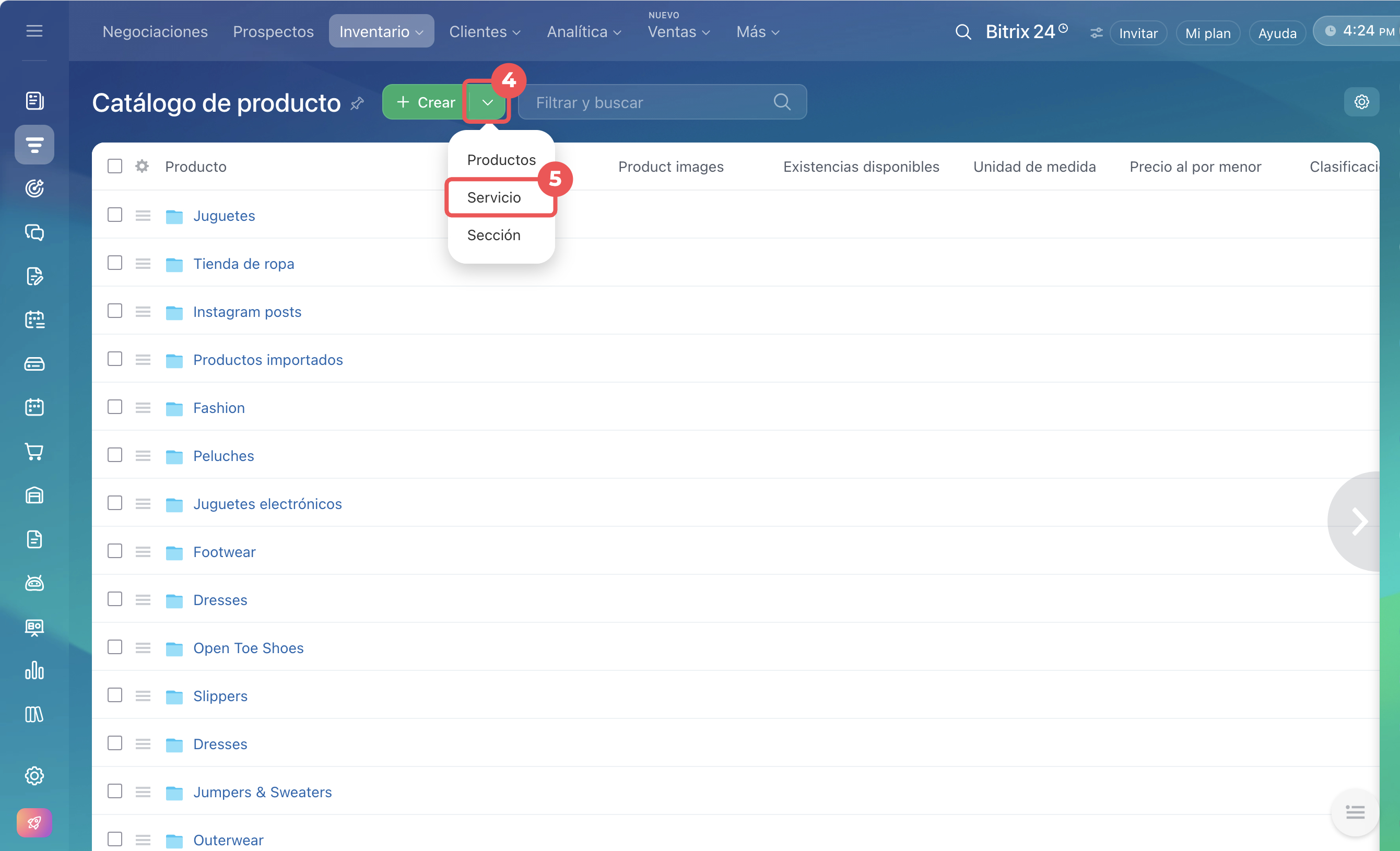Viewport: 1400px width, 851px height.
Task: Open the document signing sidebar icon
Action: [34, 276]
